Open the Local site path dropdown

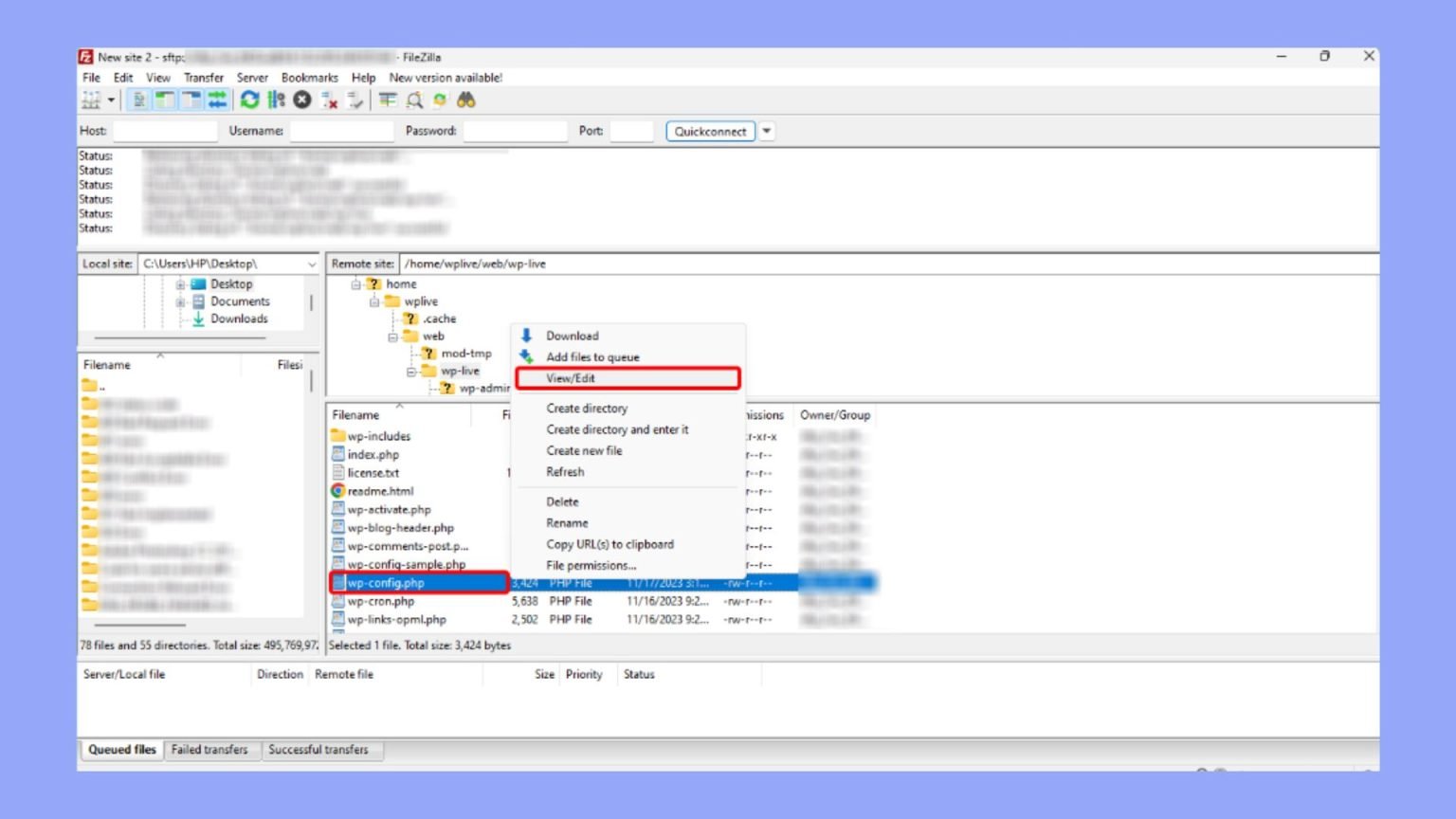point(313,264)
